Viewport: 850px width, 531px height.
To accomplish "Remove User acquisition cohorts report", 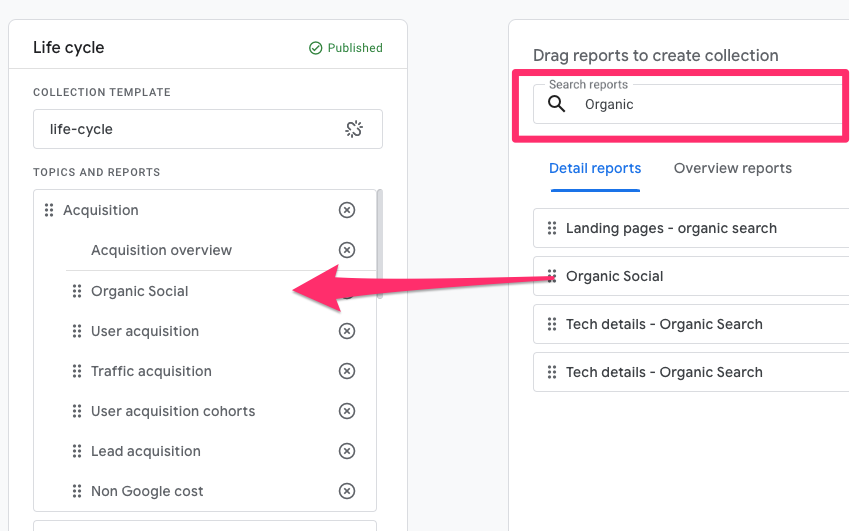I will pos(347,411).
